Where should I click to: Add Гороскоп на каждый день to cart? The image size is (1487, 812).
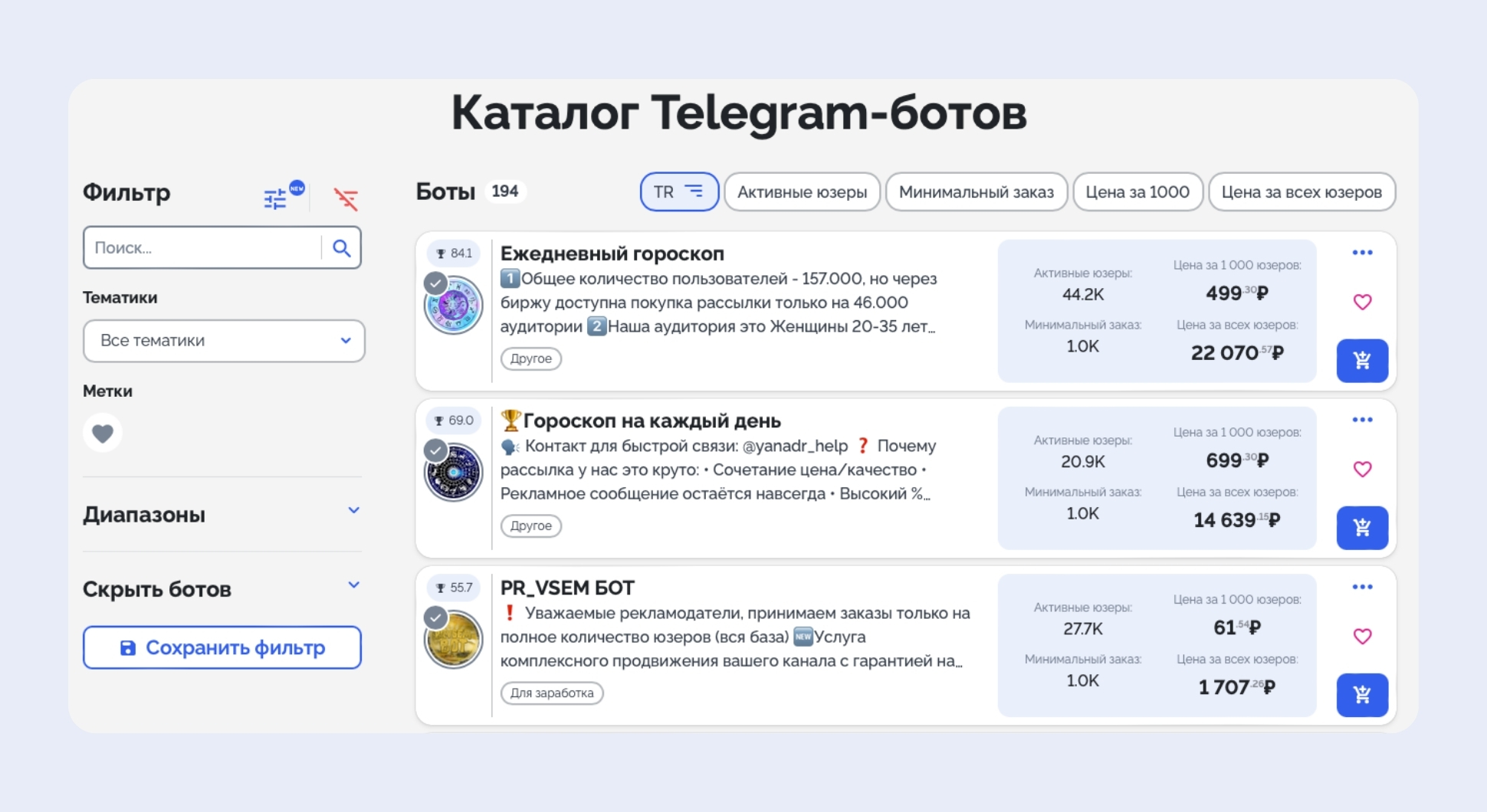coord(1361,528)
